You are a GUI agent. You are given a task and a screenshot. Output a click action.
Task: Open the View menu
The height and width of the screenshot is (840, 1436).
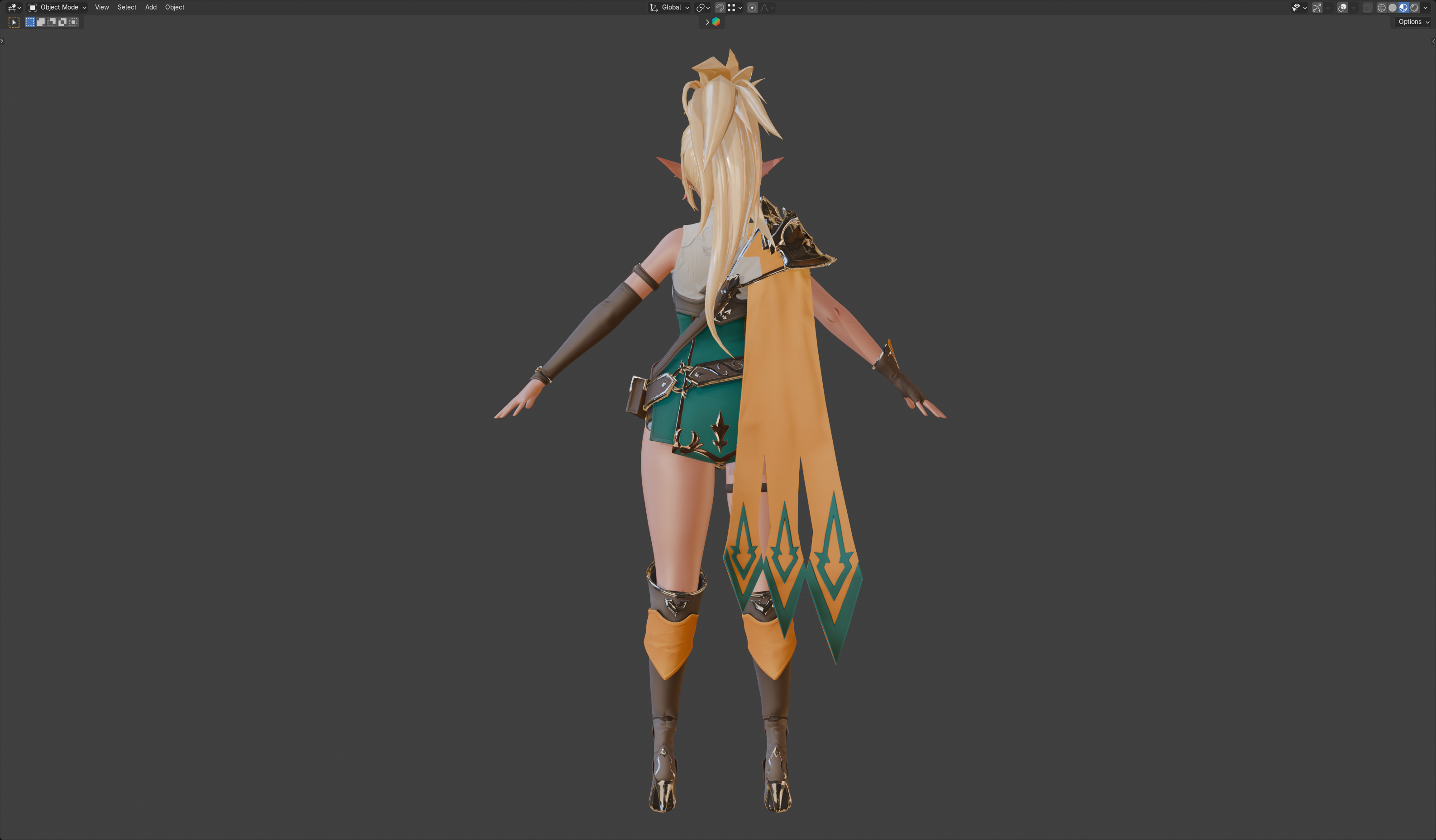click(x=102, y=7)
